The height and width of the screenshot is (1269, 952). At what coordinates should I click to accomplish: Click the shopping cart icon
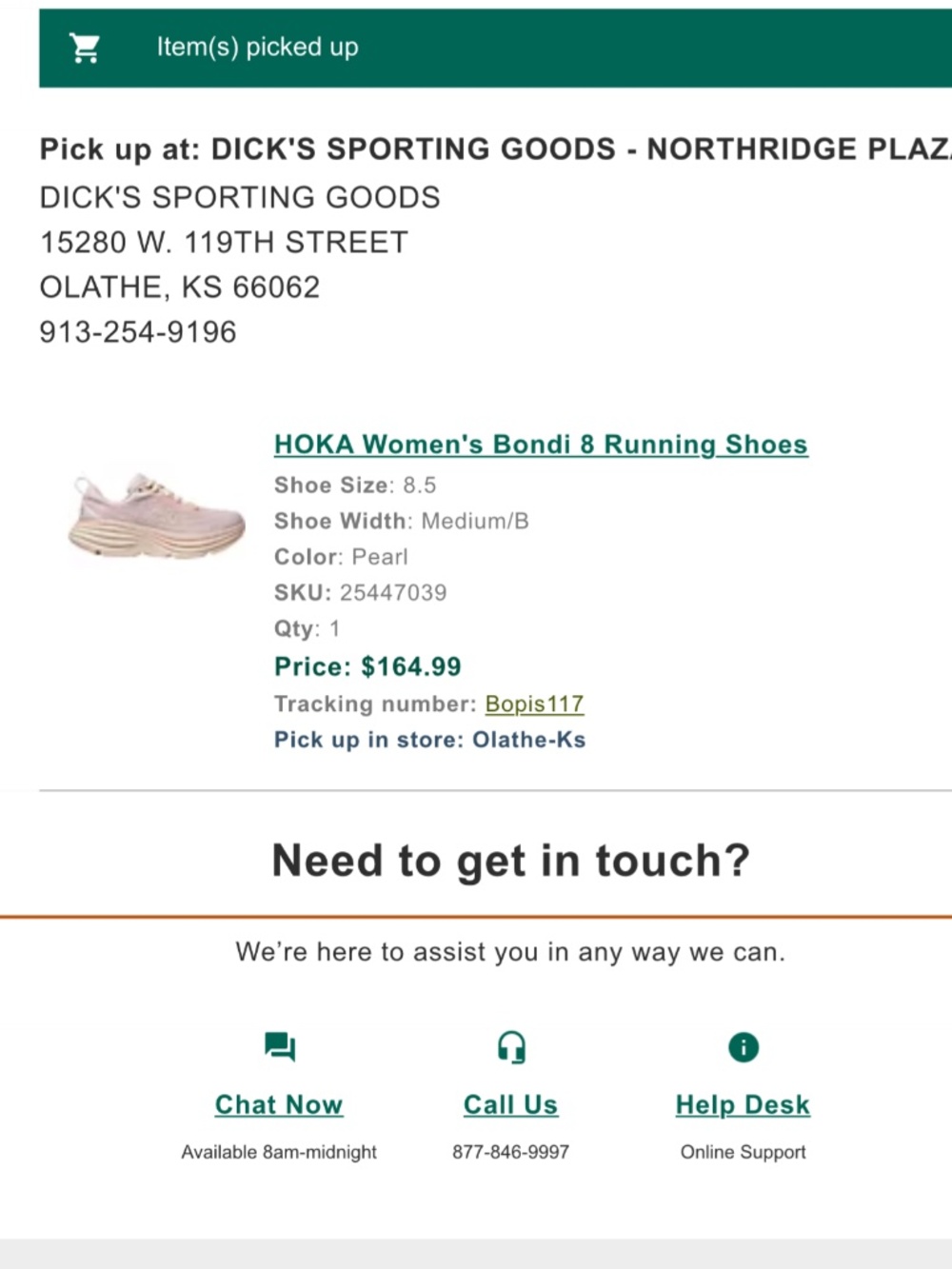tap(85, 48)
